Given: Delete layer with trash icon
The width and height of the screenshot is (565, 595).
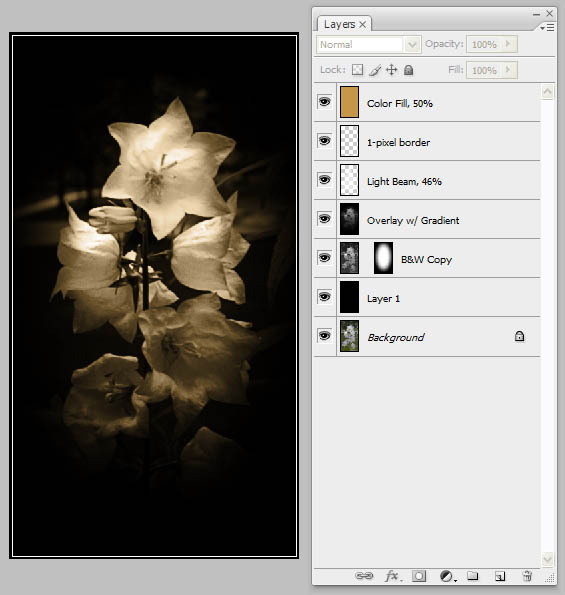Looking at the screenshot, I should 527,576.
